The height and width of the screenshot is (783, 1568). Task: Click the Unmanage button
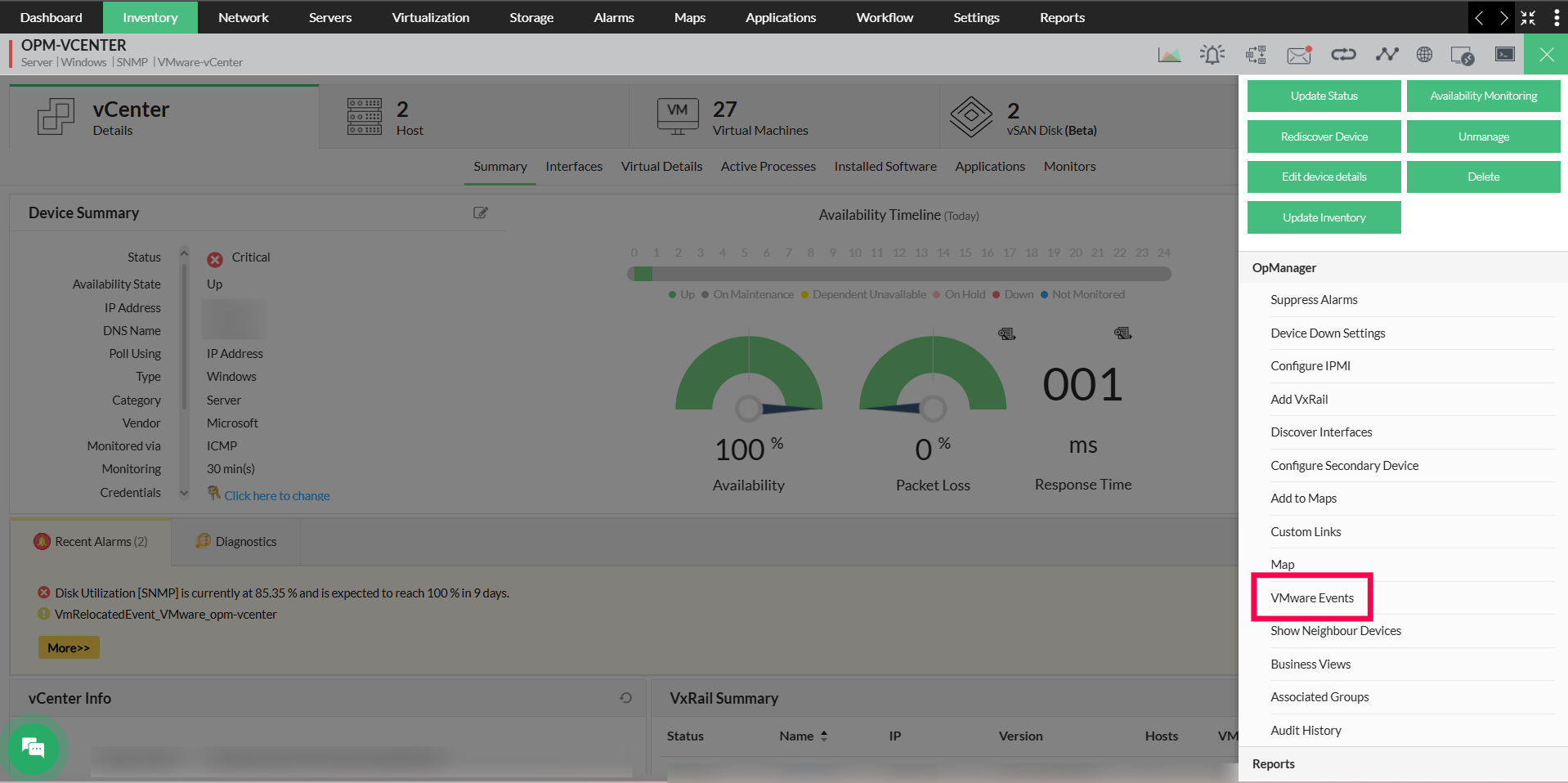[1483, 136]
